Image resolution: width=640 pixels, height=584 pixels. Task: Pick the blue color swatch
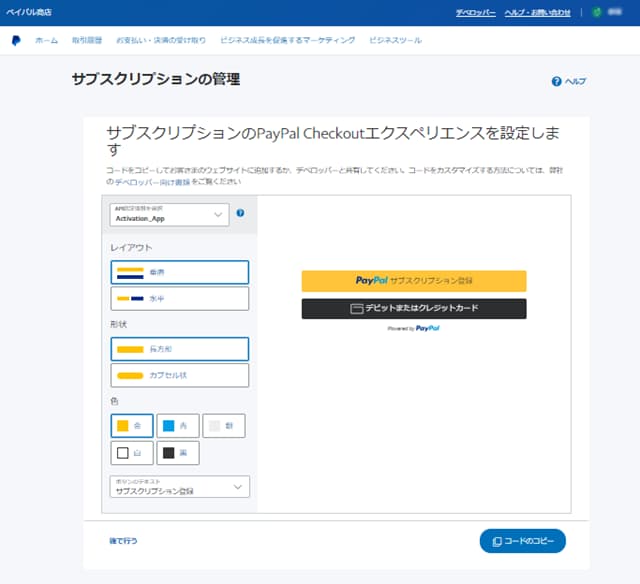tap(178, 426)
